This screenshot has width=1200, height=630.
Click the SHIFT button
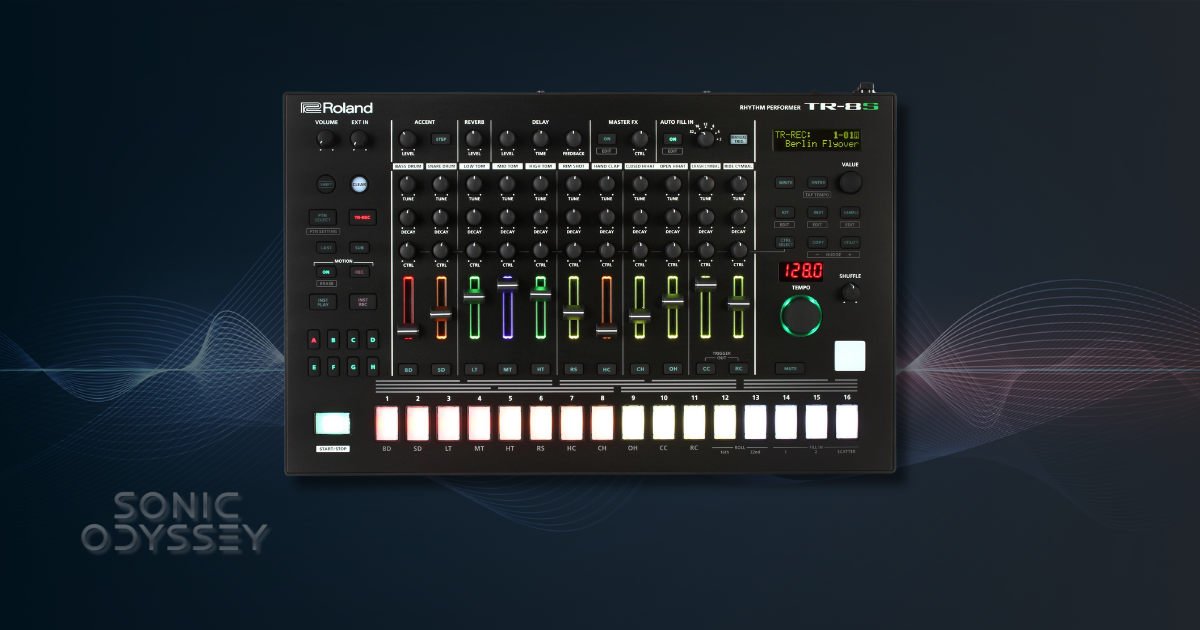coord(326,184)
